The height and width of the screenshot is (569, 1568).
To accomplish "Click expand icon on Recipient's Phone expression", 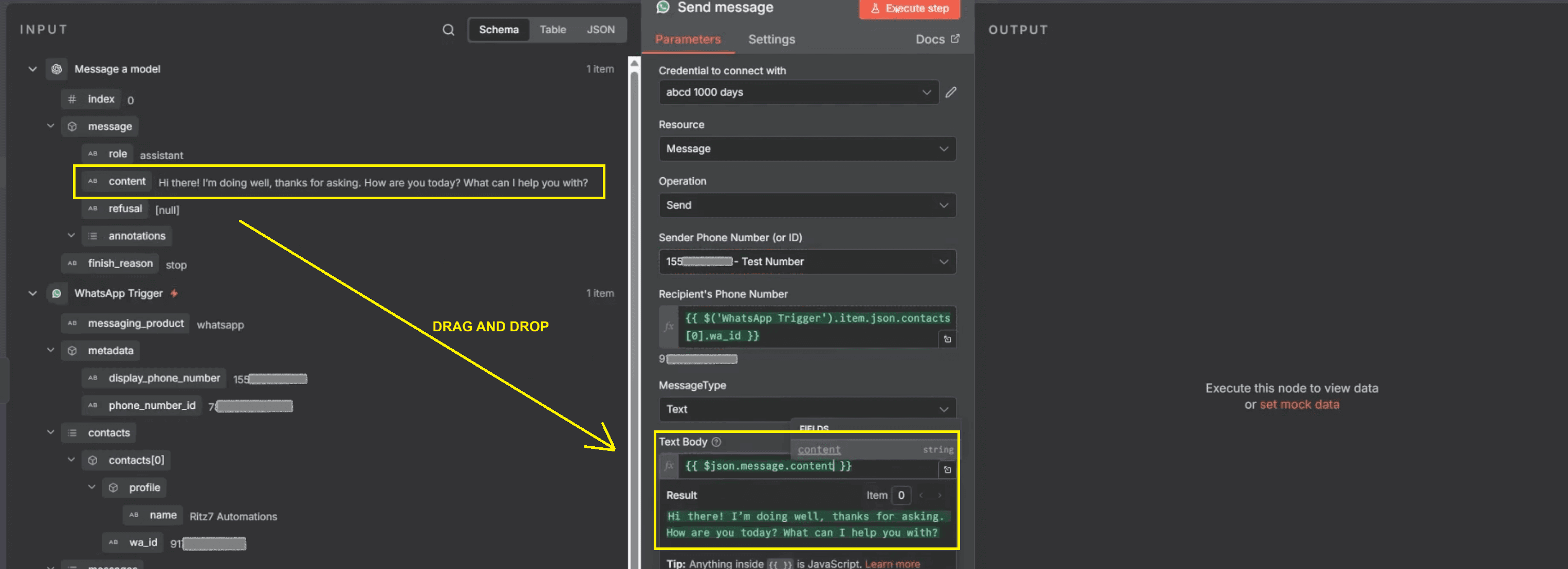I will click(947, 339).
